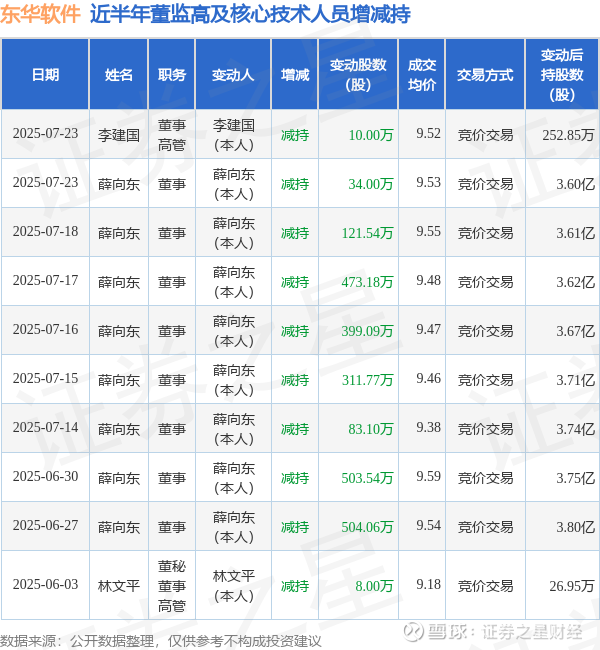Select the 399.09万 share change value
The image size is (600, 650).
point(367,330)
